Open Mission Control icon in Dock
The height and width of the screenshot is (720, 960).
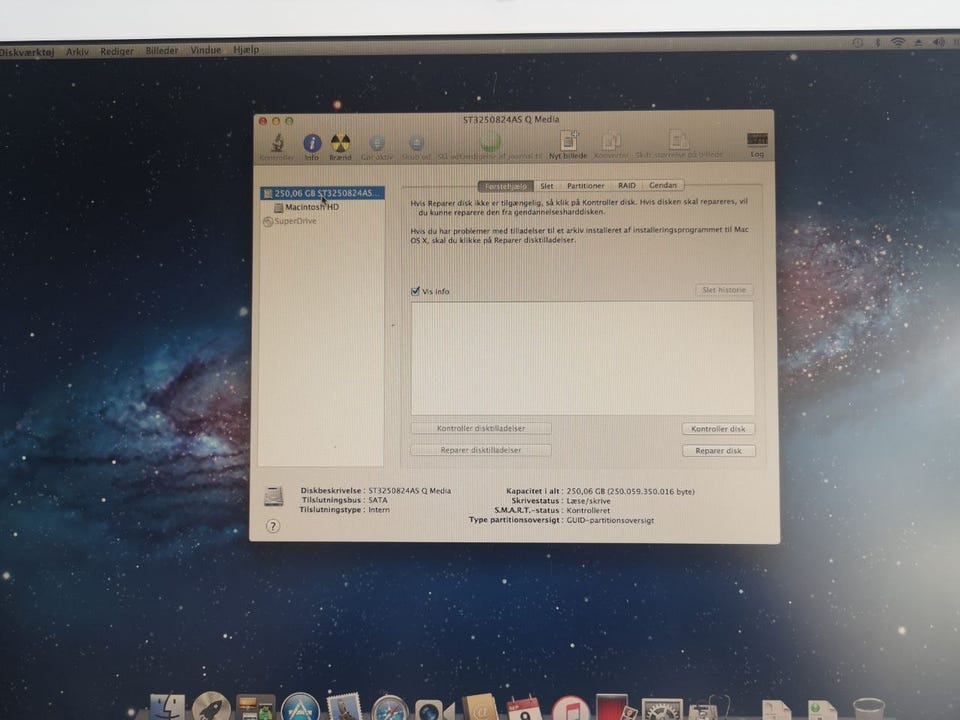(x=255, y=708)
